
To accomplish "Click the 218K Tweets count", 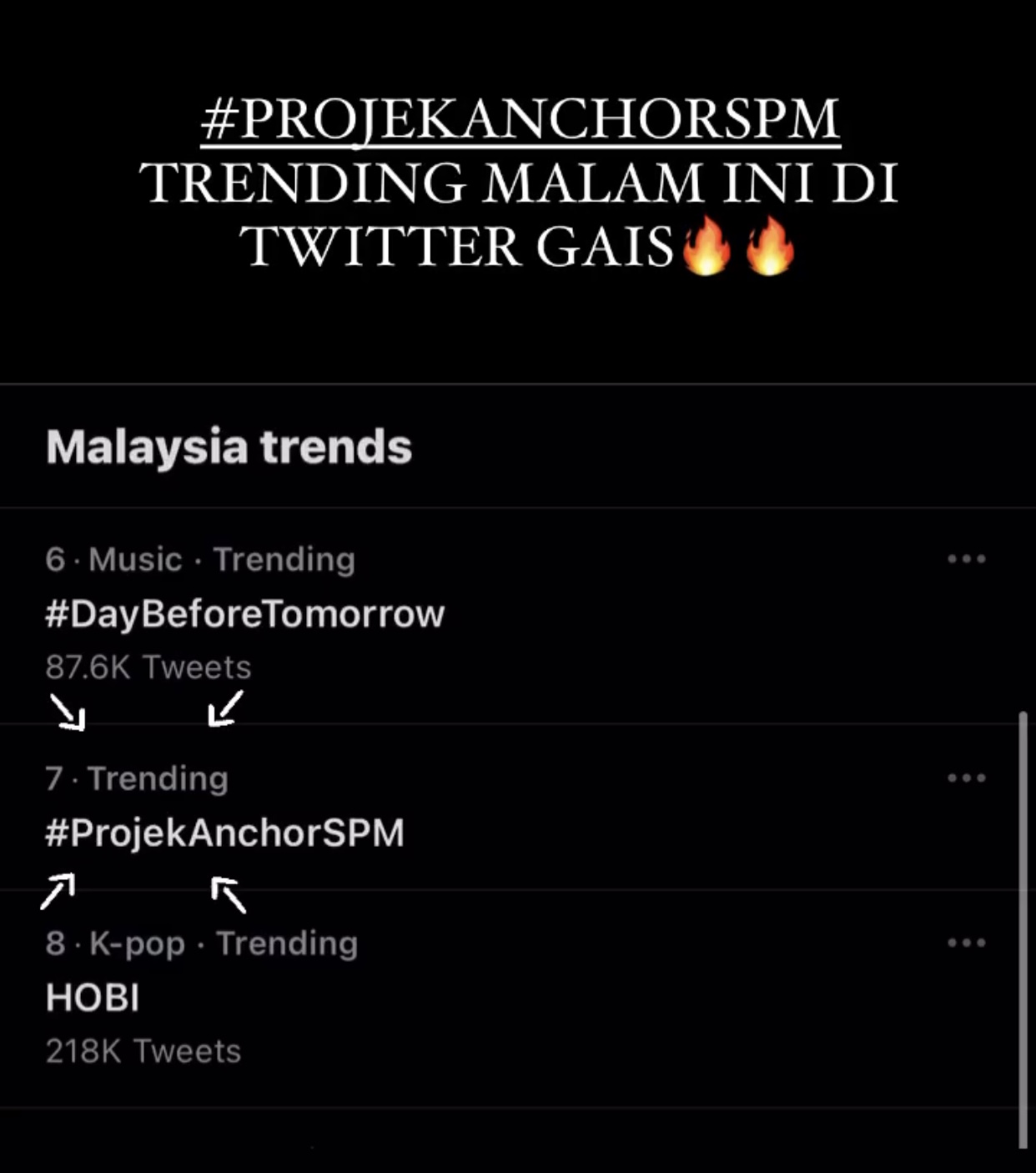I will (x=143, y=1051).
